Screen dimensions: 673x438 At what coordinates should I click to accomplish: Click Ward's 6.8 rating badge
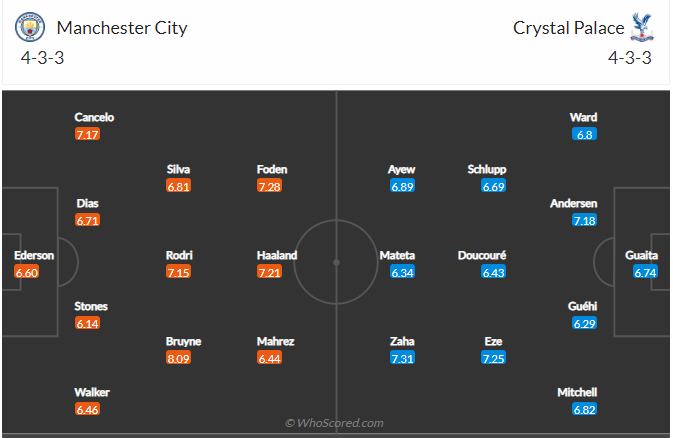[x=584, y=134]
